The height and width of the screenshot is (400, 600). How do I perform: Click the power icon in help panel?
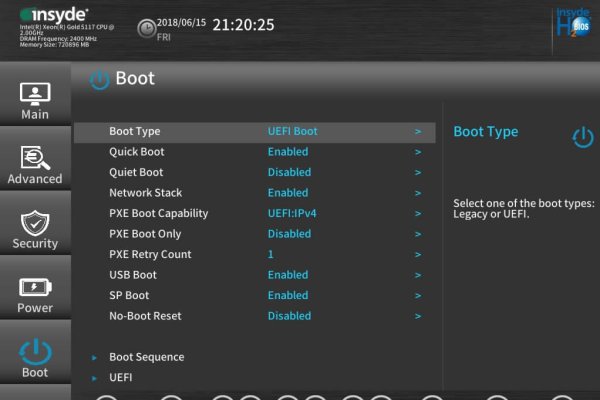[x=583, y=137]
